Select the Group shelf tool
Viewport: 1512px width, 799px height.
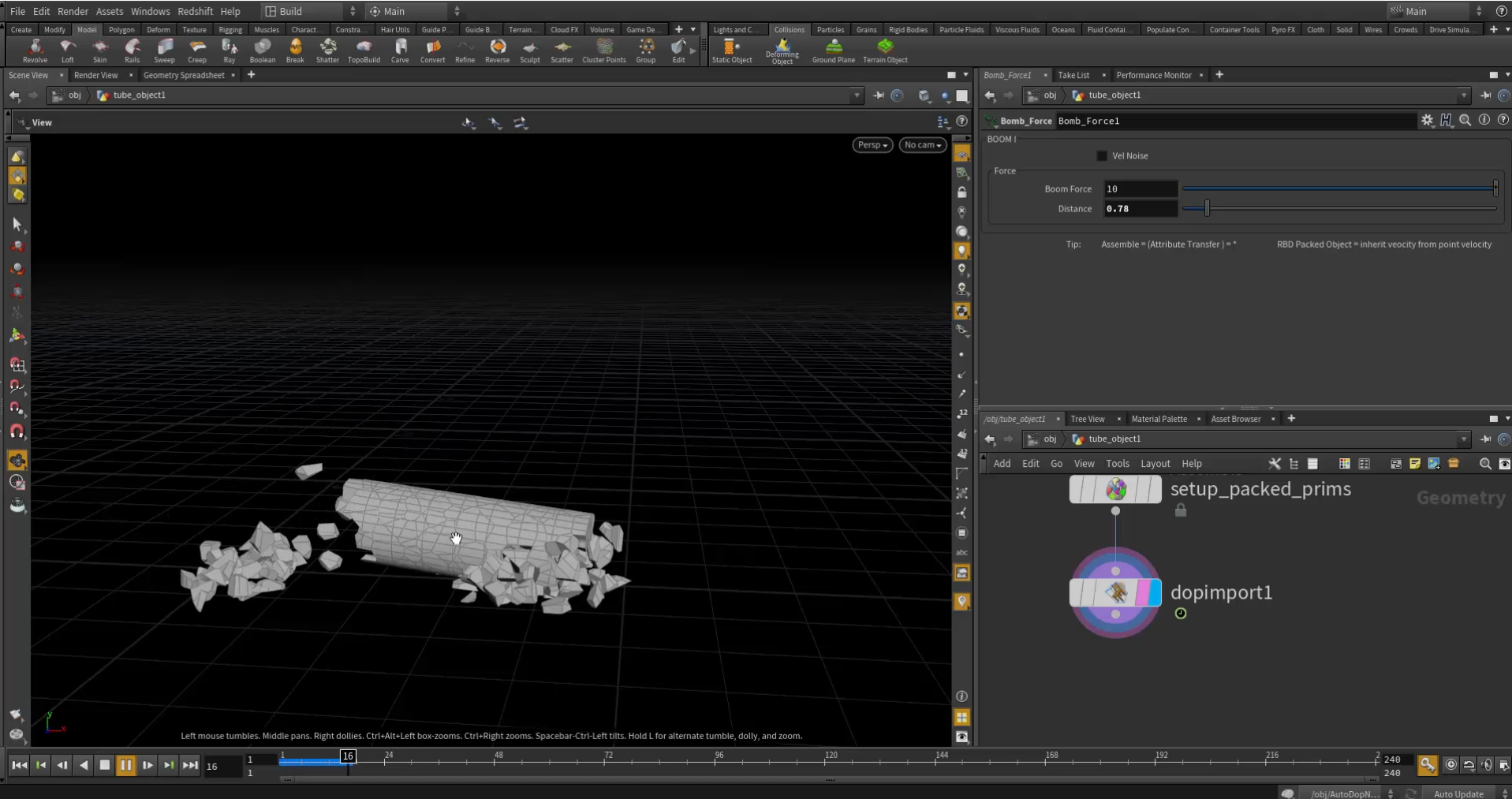[x=646, y=51]
